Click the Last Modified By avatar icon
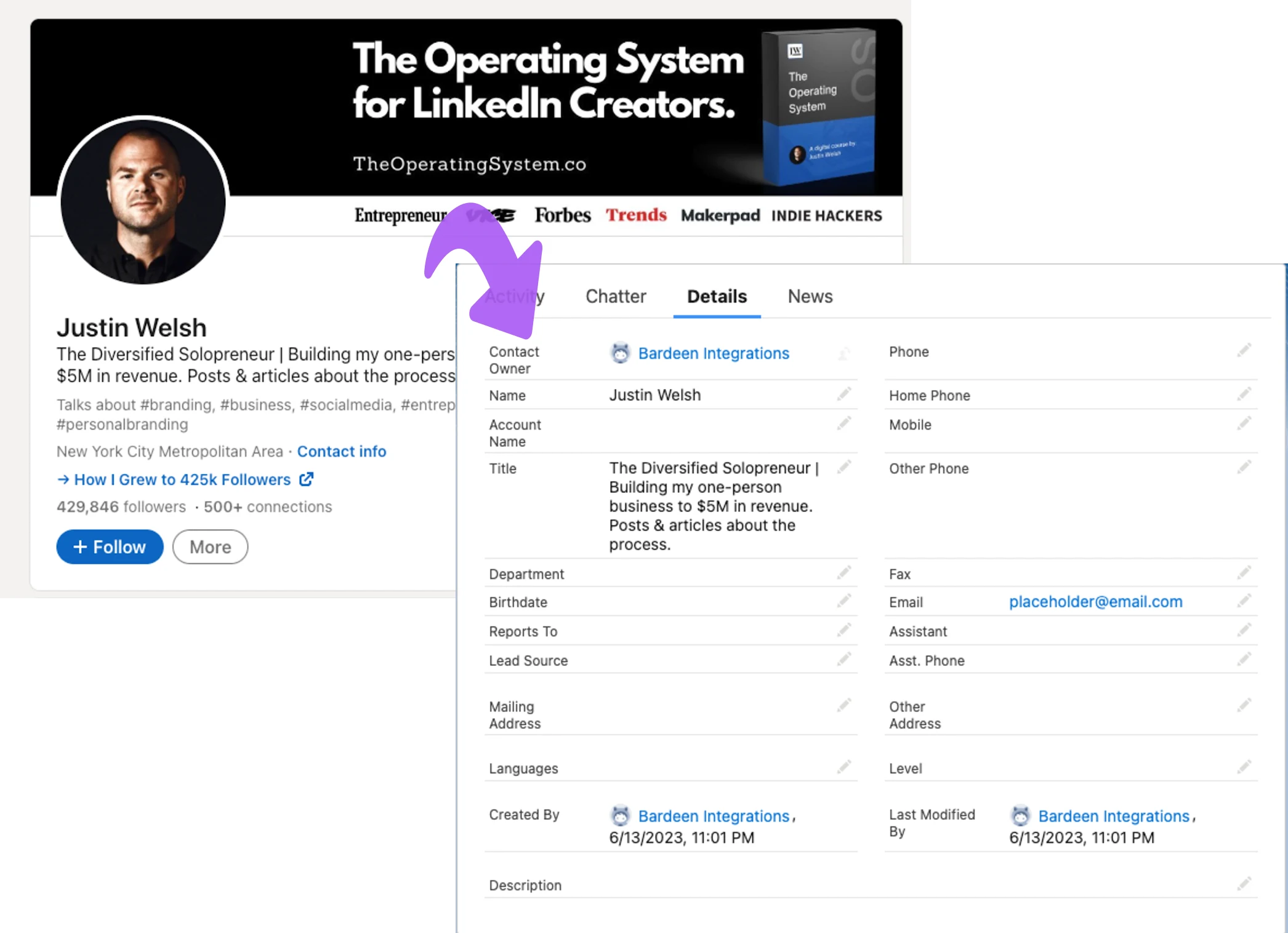Screen dimensions: 1288x933 (1020, 815)
